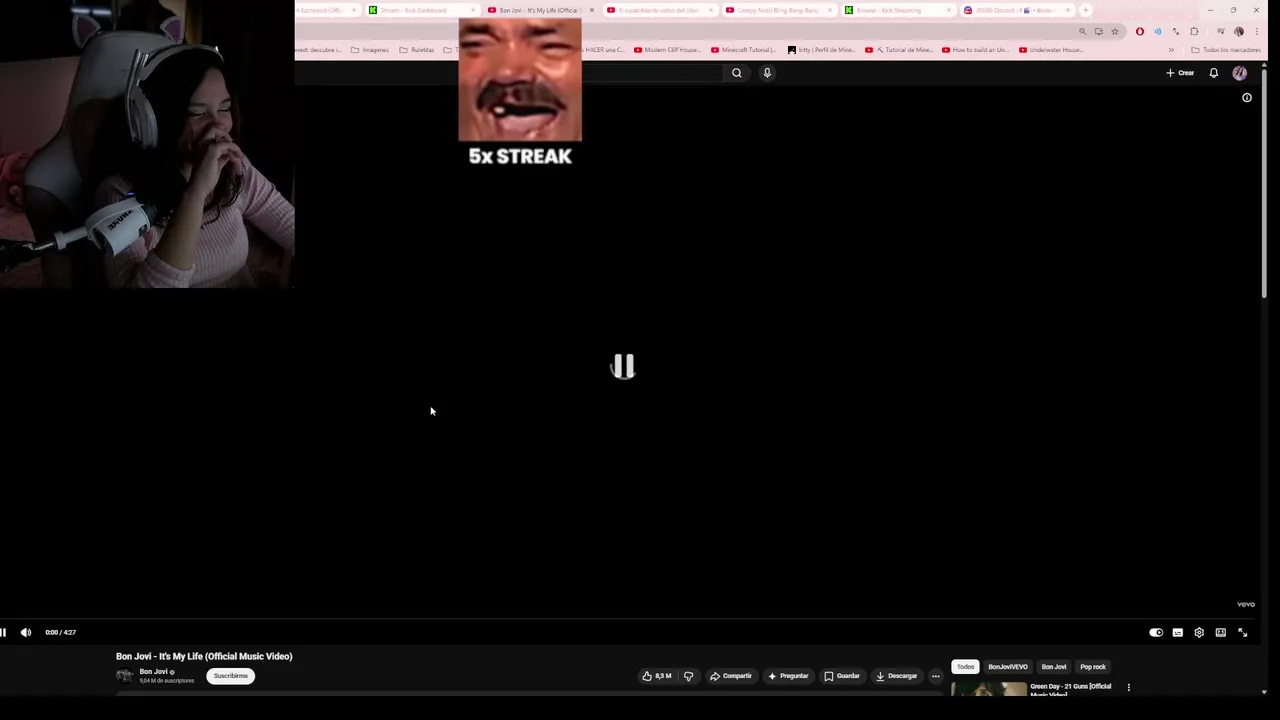Click the video title text
Viewport: 1280px width, 720px height.
point(204,656)
